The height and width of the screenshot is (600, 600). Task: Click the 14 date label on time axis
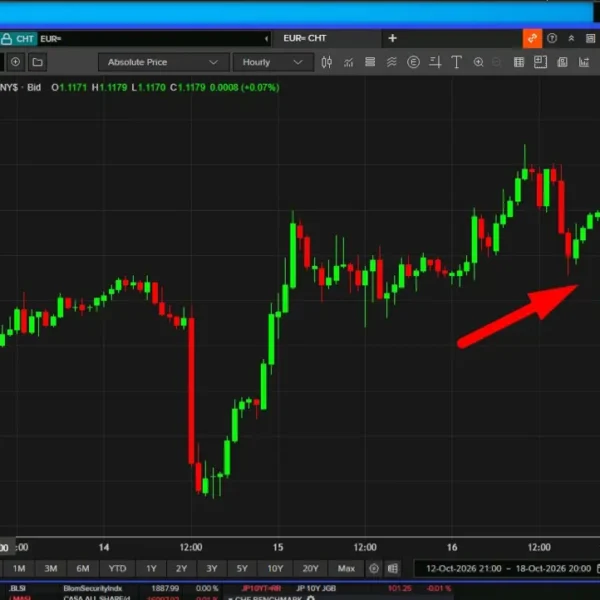point(104,547)
